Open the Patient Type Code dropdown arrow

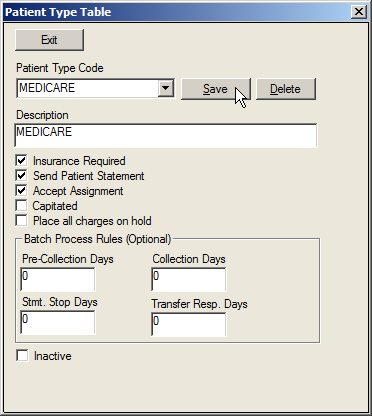[x=166, y=88]
